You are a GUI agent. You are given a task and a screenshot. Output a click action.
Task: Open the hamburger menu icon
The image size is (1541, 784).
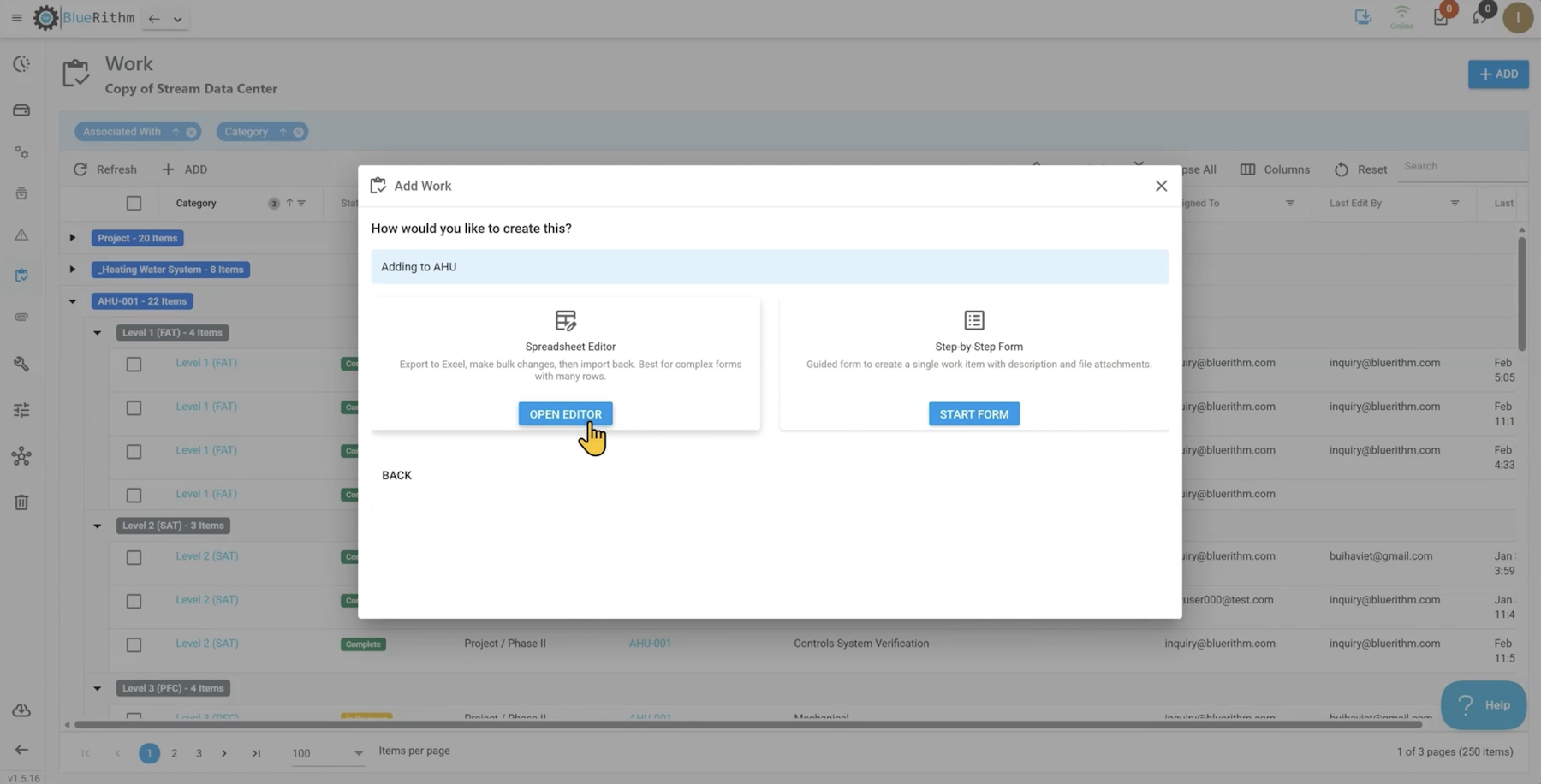[x=16, y=18]
